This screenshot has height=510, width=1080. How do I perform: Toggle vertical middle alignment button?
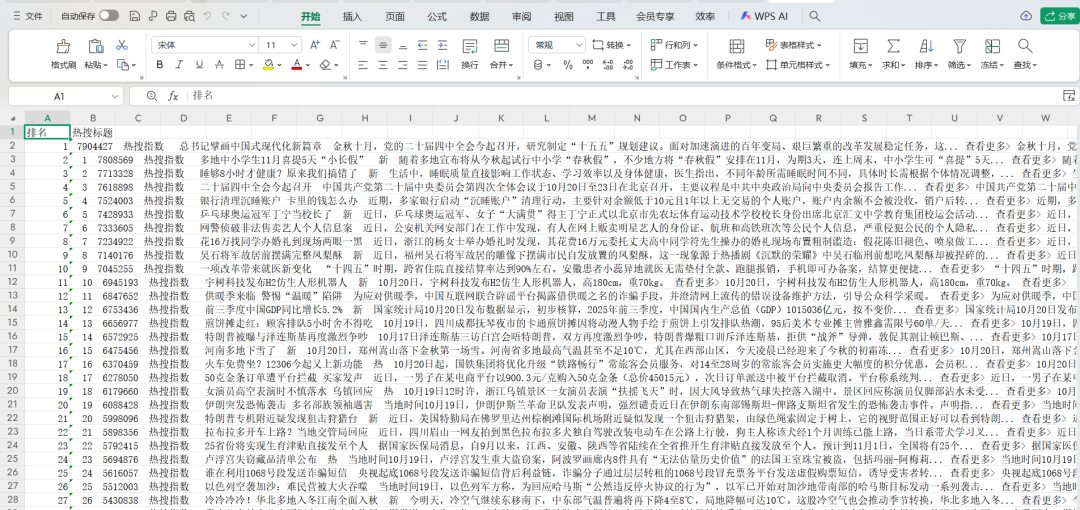[384, 45]
